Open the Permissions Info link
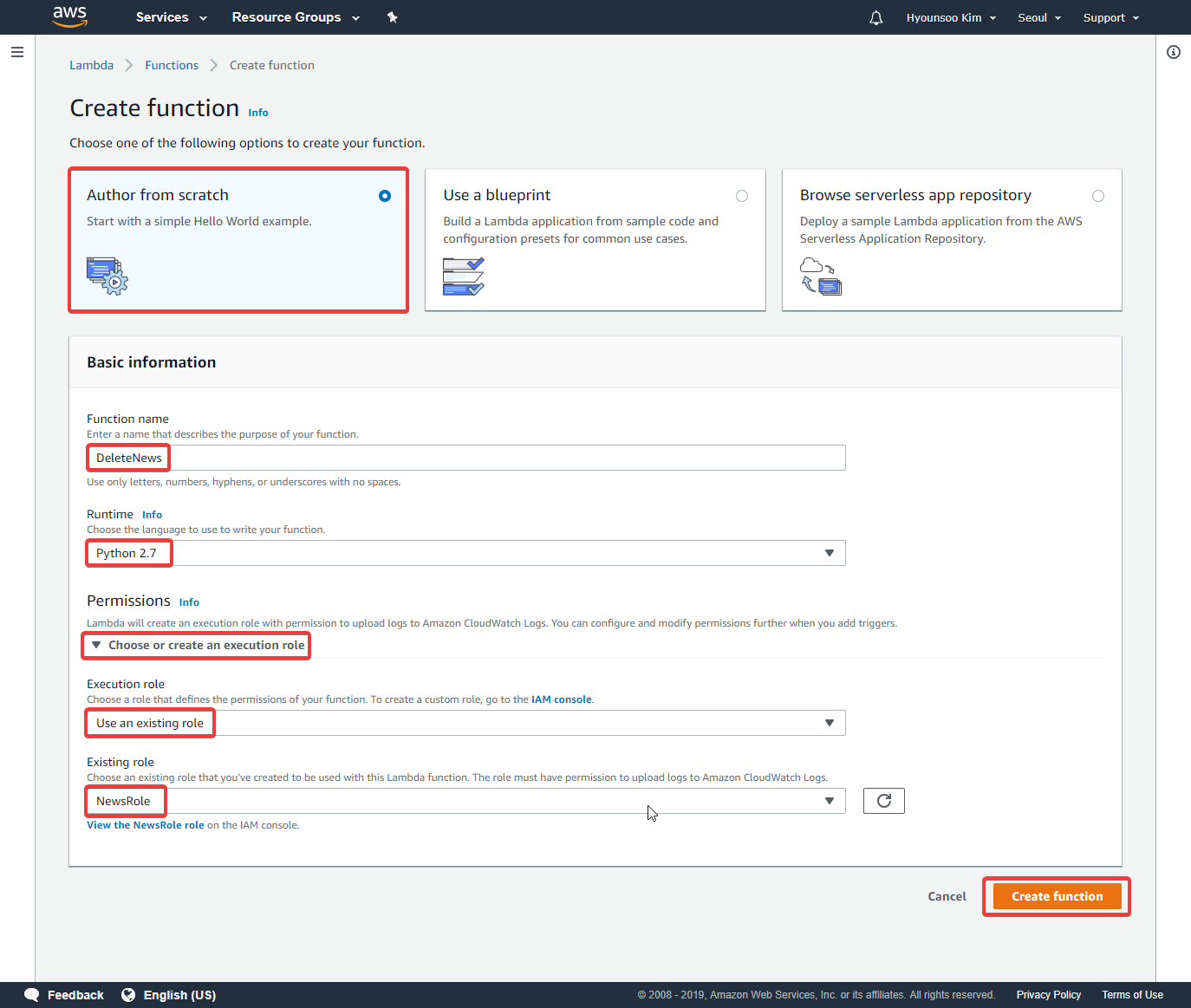1191x1008 pixels. coord(189,602)
